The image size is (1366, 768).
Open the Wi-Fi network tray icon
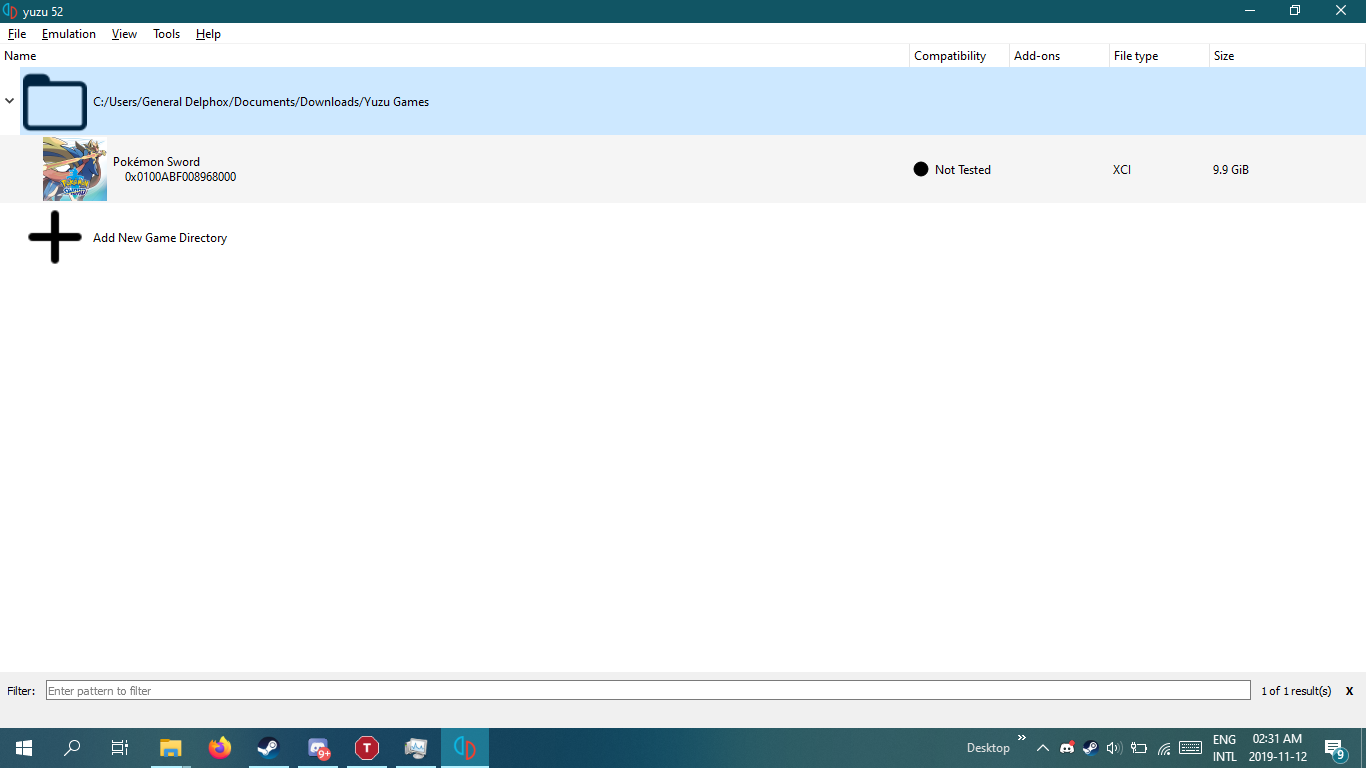pos(1164,748)
